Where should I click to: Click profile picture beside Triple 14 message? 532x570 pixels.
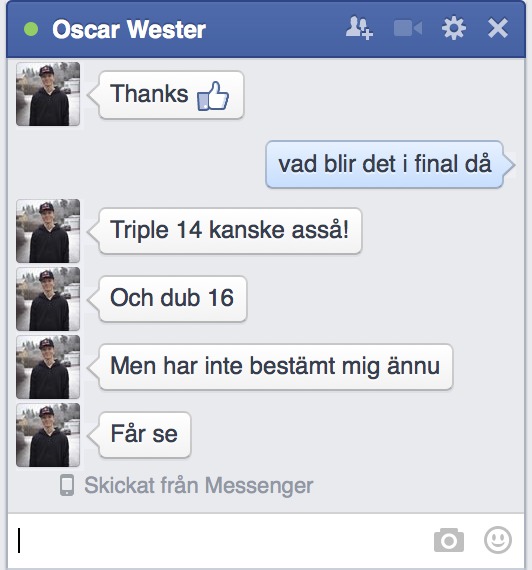pos(48,231)
